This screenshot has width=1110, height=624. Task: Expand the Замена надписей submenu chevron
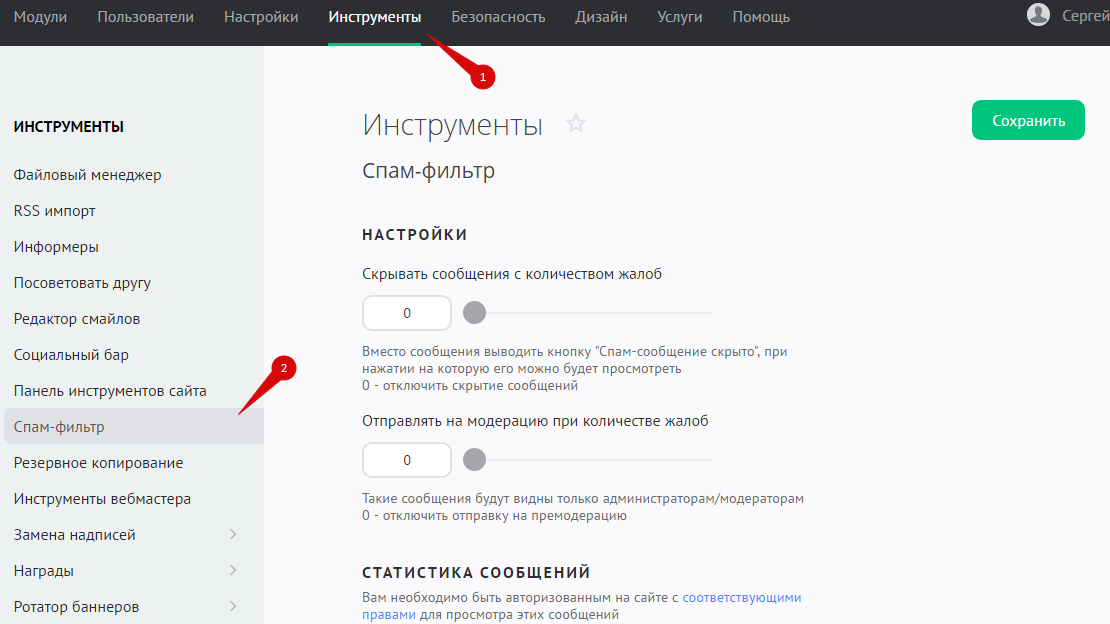click(x=233, y=535)
